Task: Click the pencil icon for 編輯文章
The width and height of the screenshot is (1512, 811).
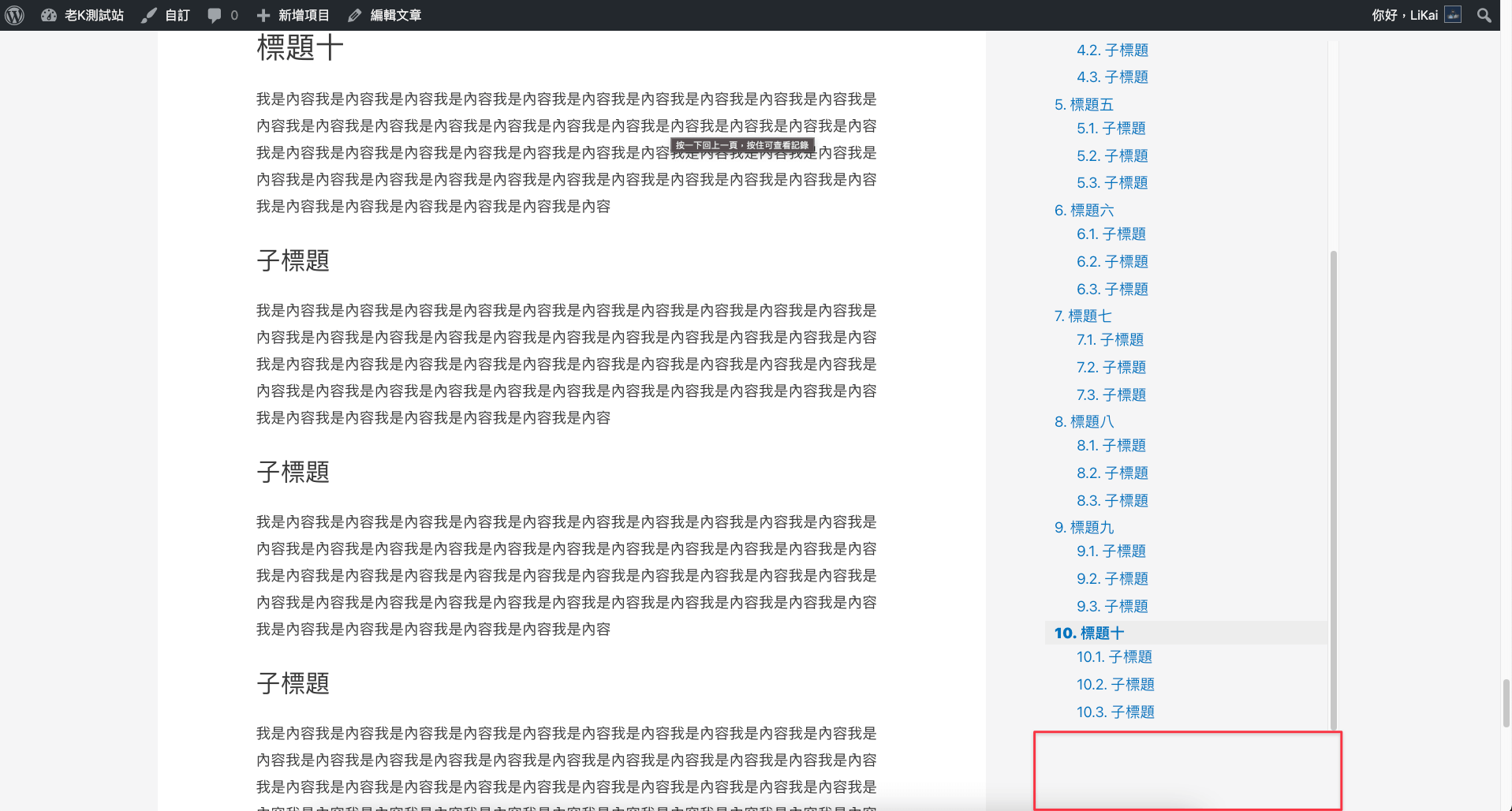Action: coord(355,15)
